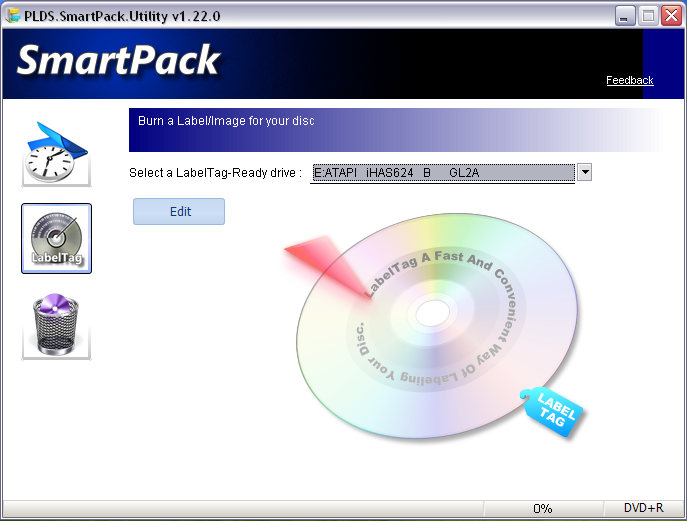This screenshot has width=687, height=521.
Task: Click the LabelTag disc preview image
Action: [436, 325]
